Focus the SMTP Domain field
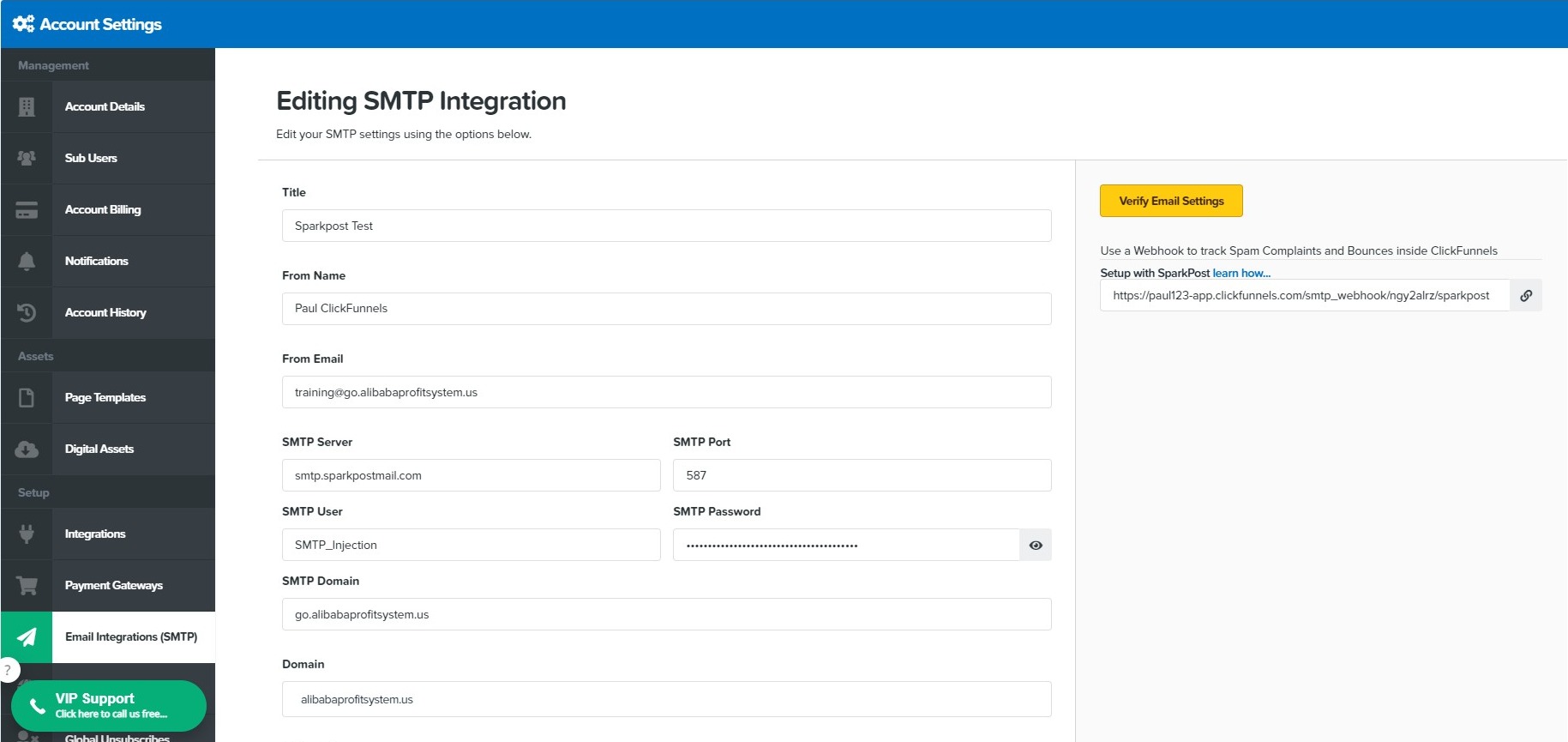1568x742 pixels. coord(666,614)
